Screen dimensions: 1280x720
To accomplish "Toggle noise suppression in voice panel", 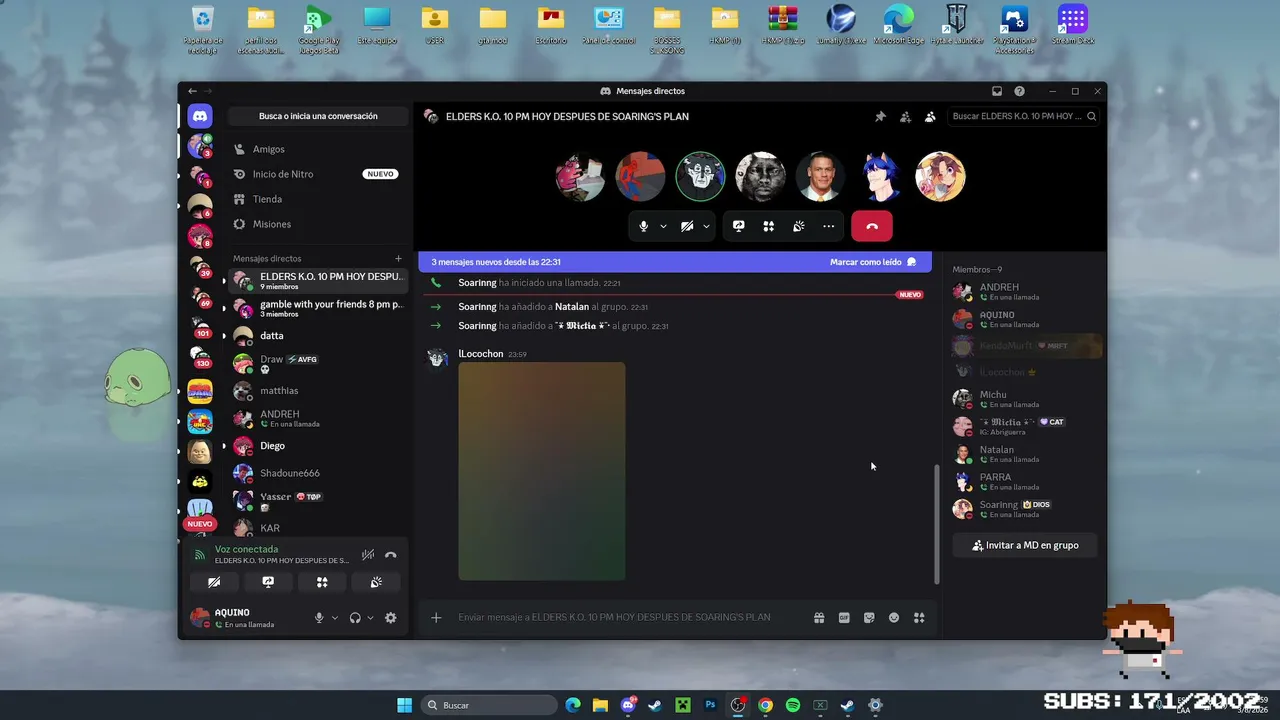I will pyautogui.click(x=368, y=555).
